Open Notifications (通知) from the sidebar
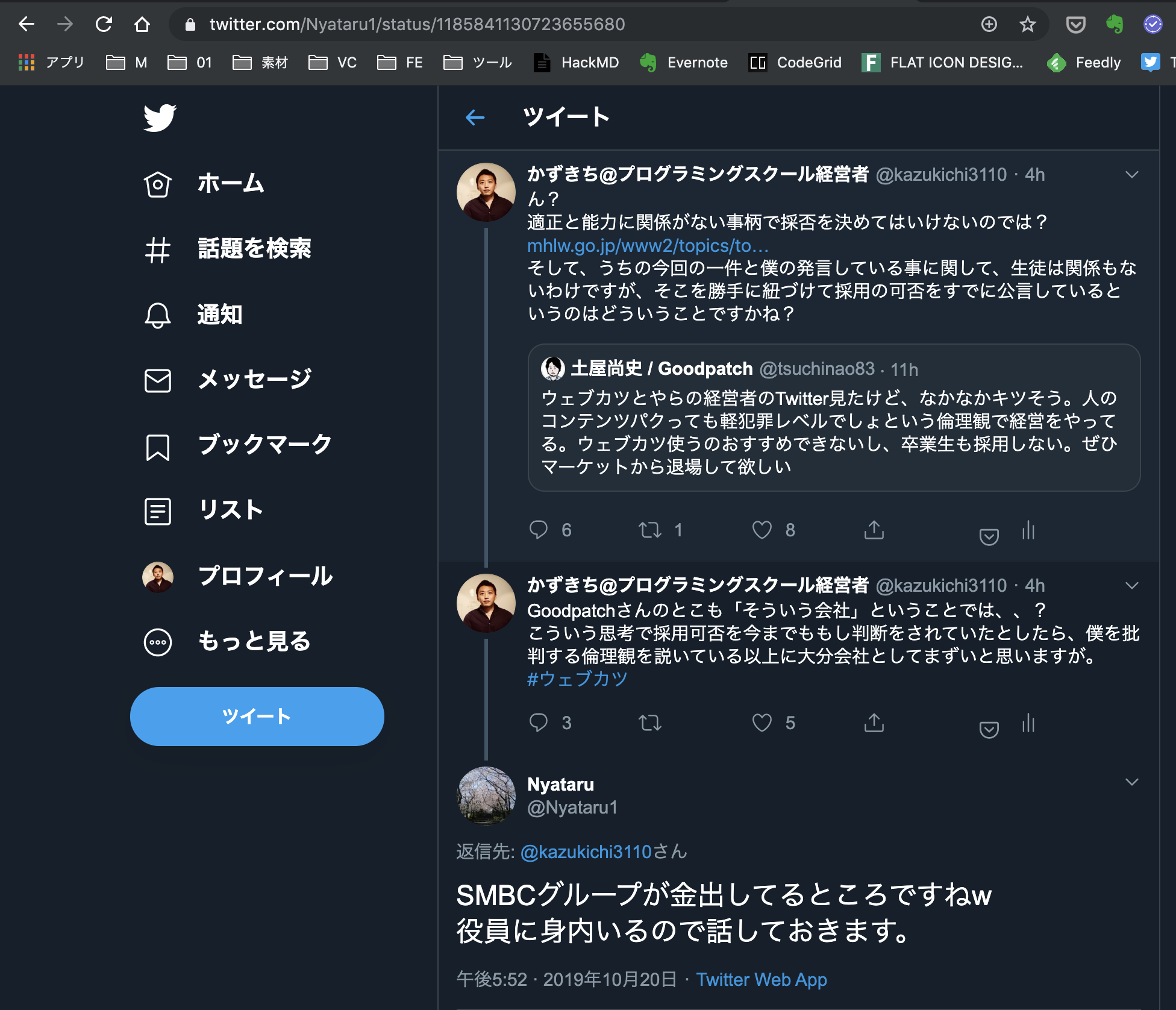Image resolution: width=1176 pixels, height=1010 pixels. 220,315
